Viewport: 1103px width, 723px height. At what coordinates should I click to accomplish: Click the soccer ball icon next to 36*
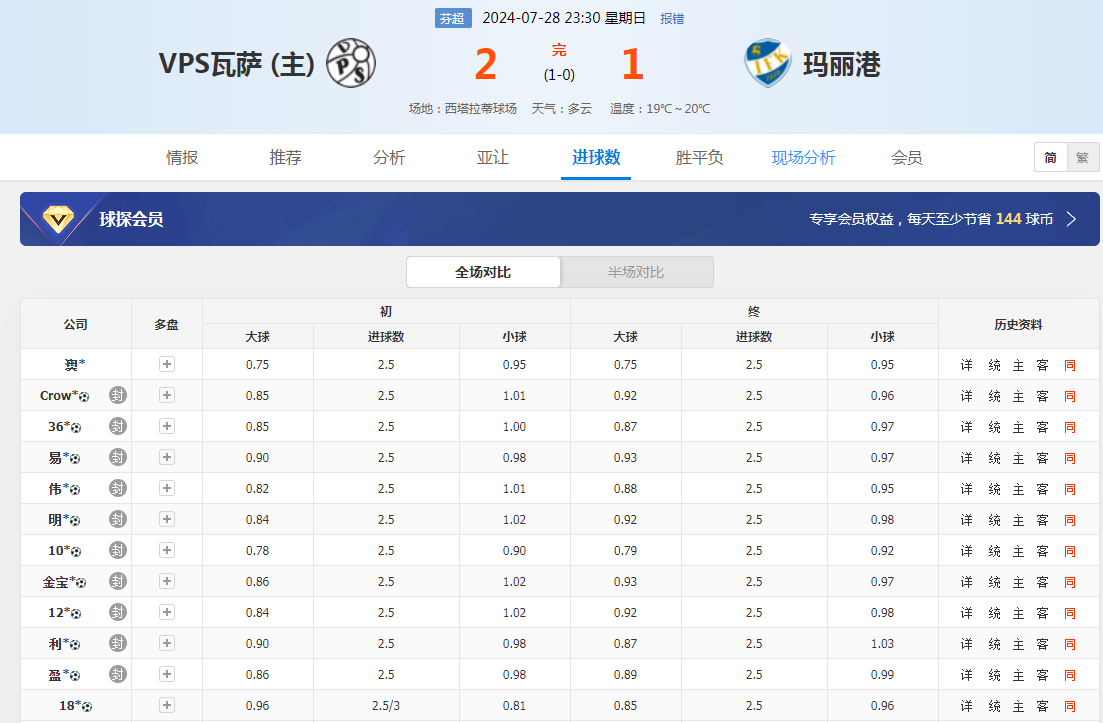76,428
